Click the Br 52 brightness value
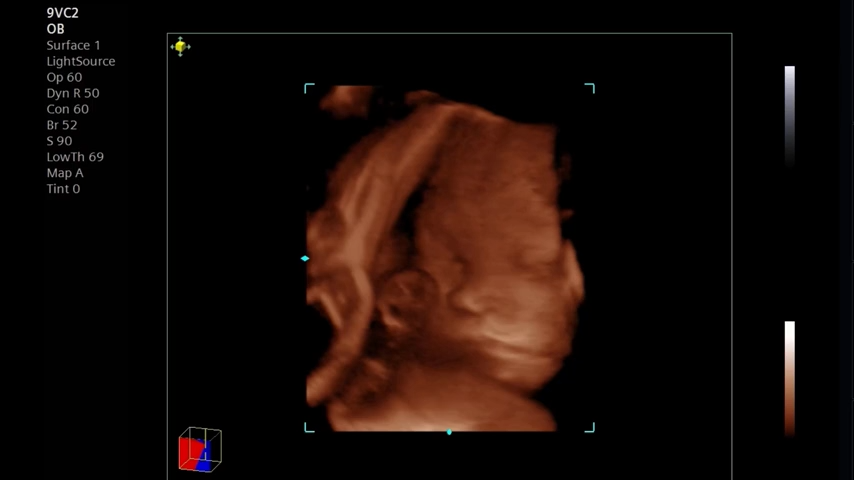This screenshot has height=480, width=854. [62, 125]
